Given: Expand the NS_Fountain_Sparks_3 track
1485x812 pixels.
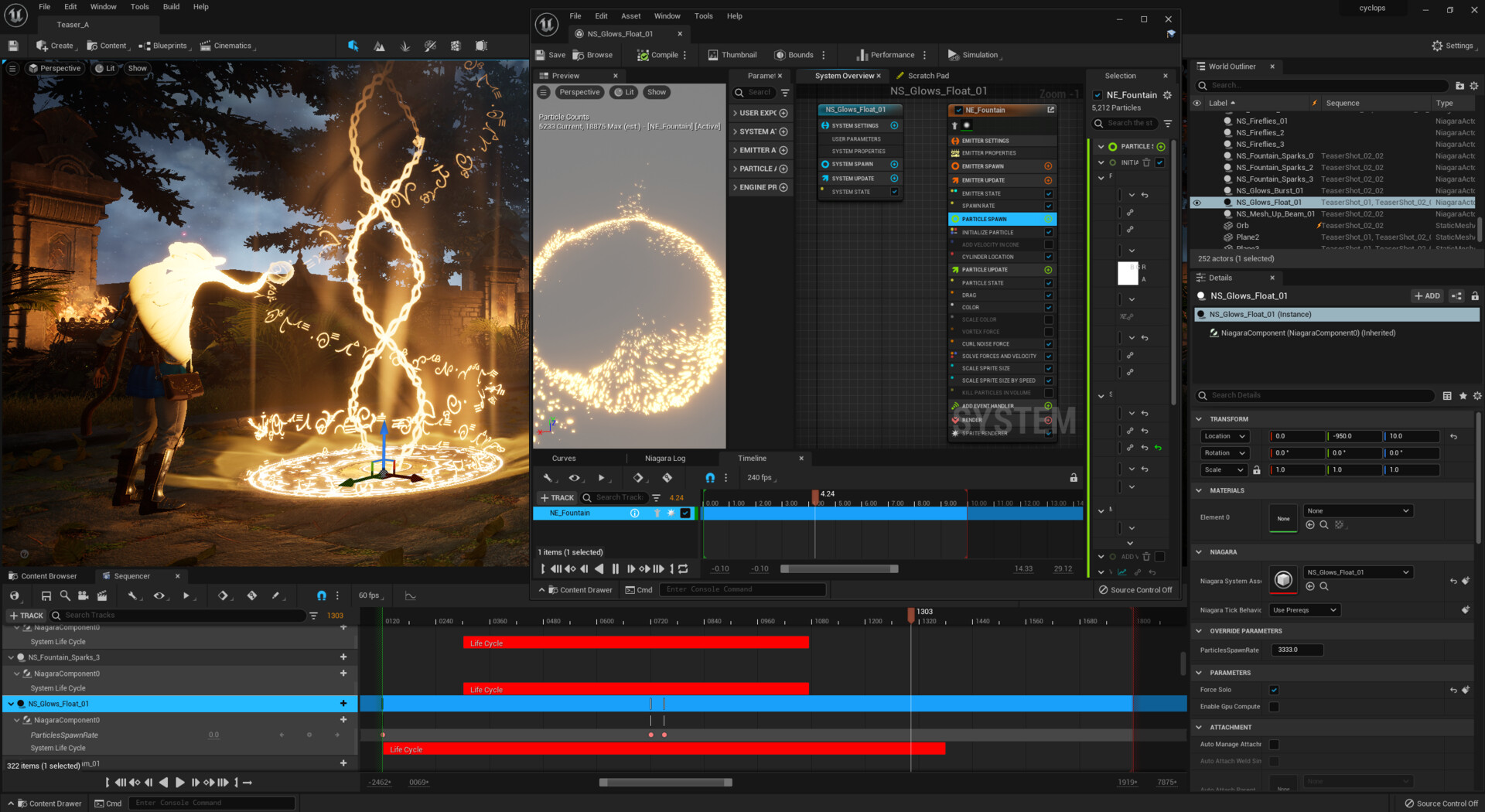Looking at the screenshot, I should click(x=11, y=657).
